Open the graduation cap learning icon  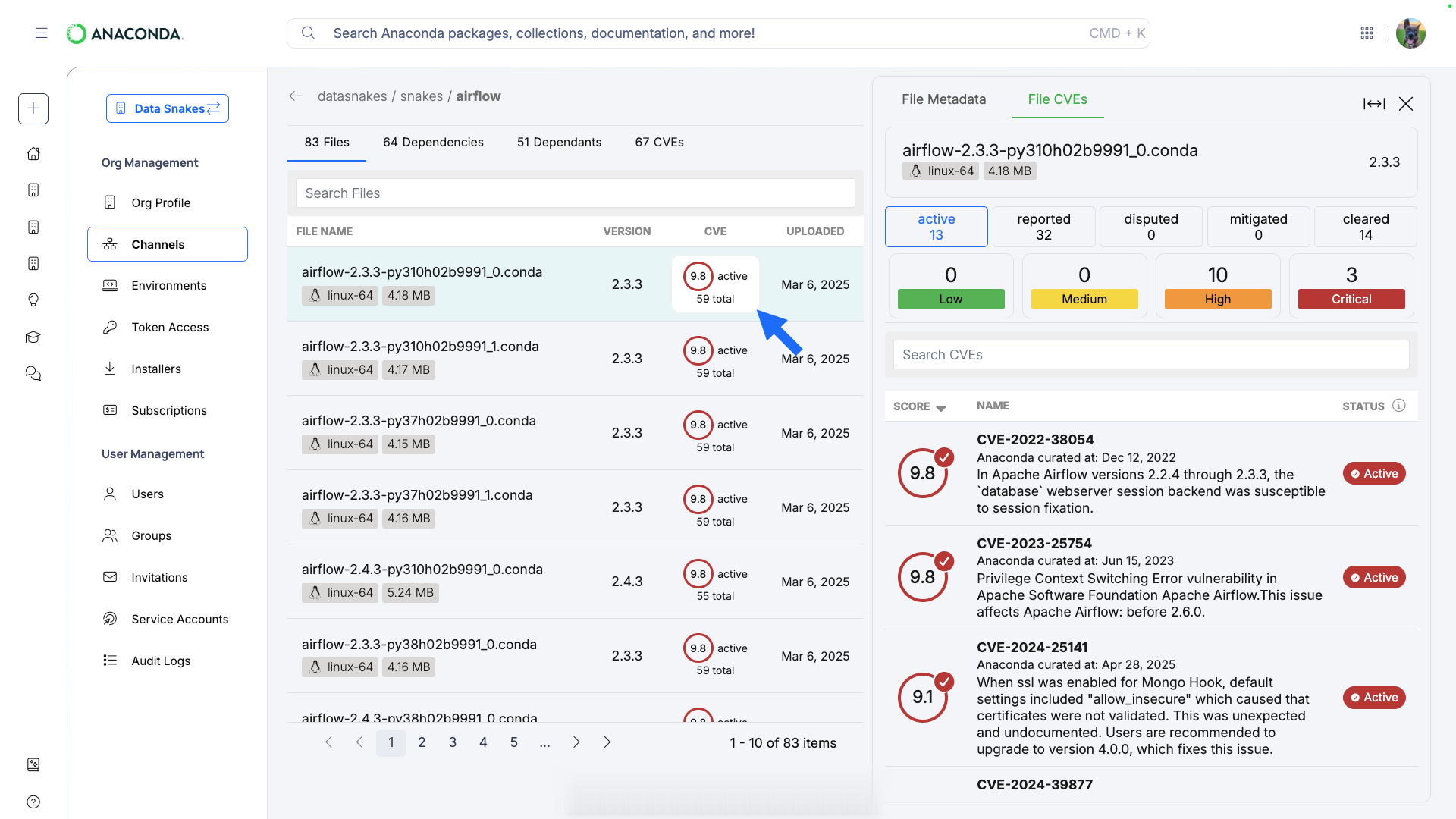[x=33, y=337]
